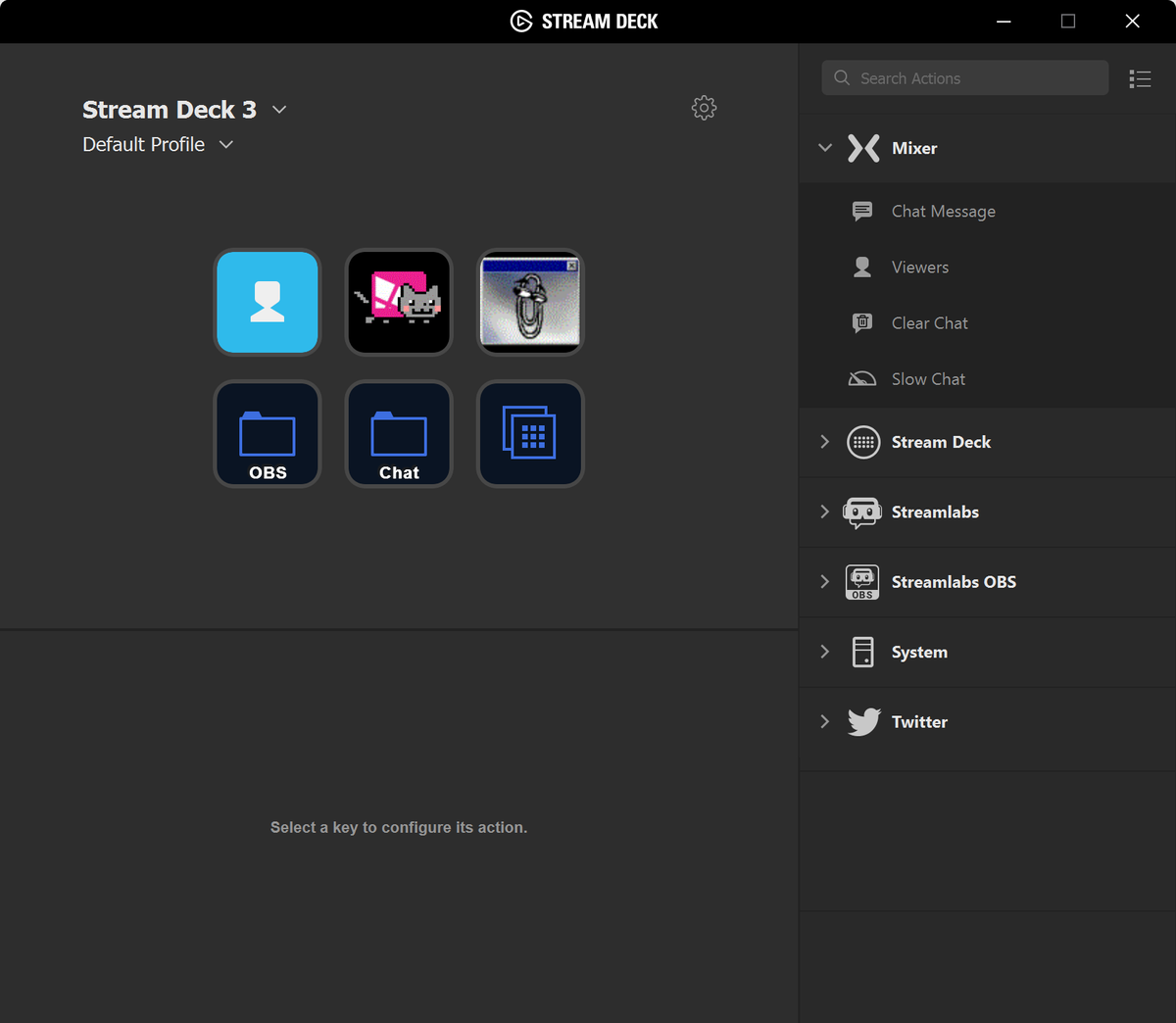Click the Mixer category icon
The image size is (1176, 1023).
(x=862, y=148)
